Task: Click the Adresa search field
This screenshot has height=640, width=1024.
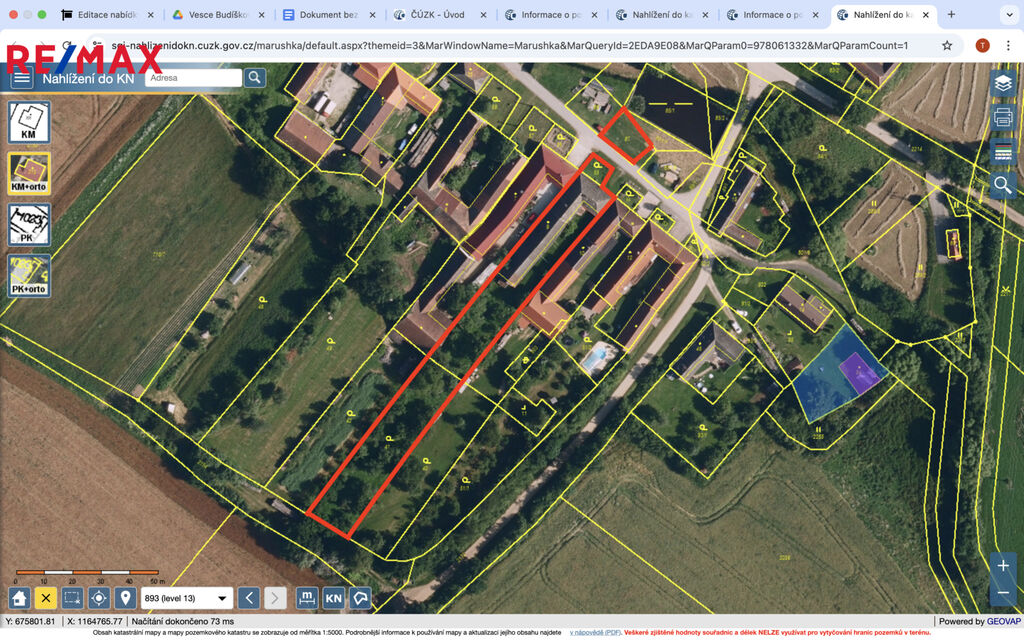Action: [x=192, y=78]
